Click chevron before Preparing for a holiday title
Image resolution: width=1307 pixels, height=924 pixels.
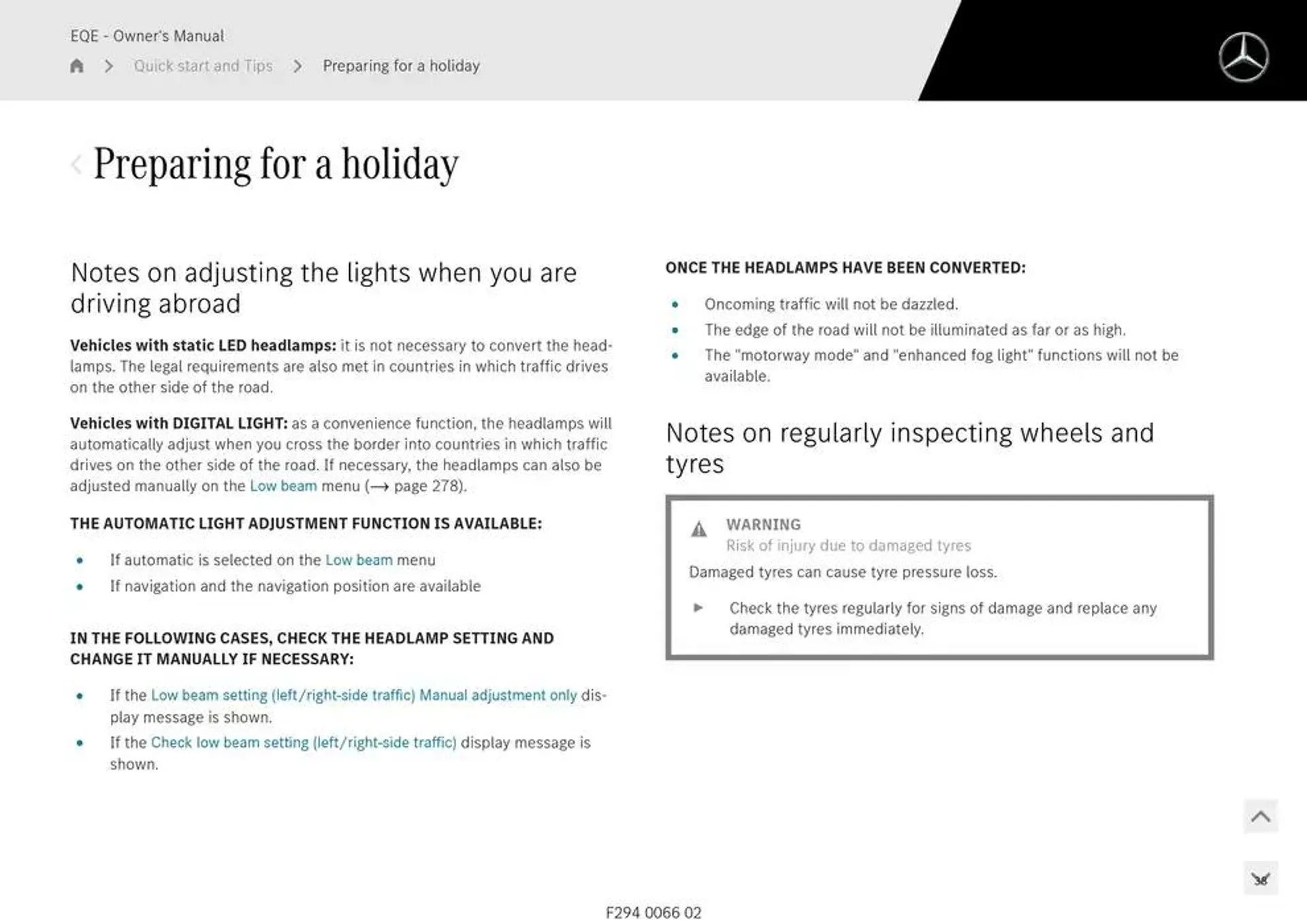click(x=76, y=163)
